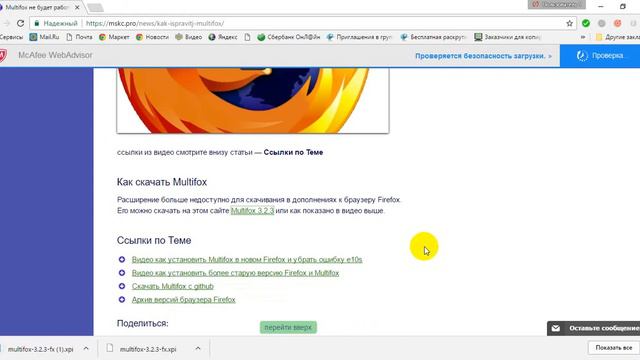Click Проверяется безопасность загрузки link
The image size is (640, 360).
[483, 56]
